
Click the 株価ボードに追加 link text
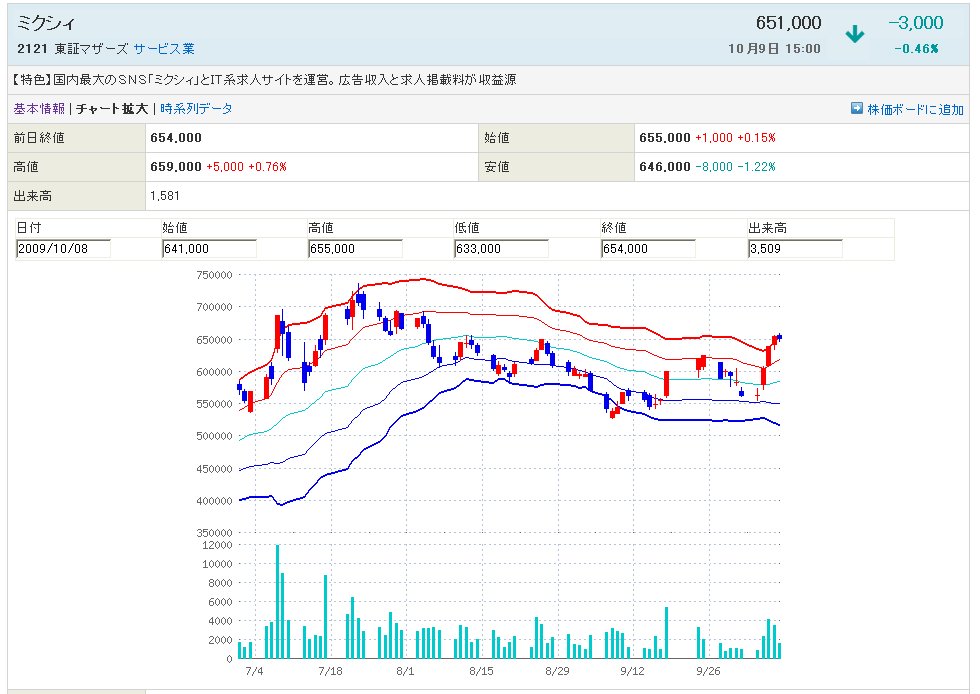pyautogui.click(x=915, y=109)
